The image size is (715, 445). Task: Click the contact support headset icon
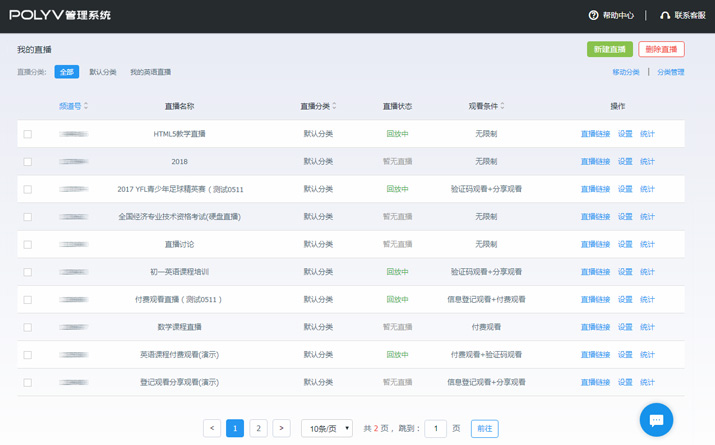coord(665,16)
